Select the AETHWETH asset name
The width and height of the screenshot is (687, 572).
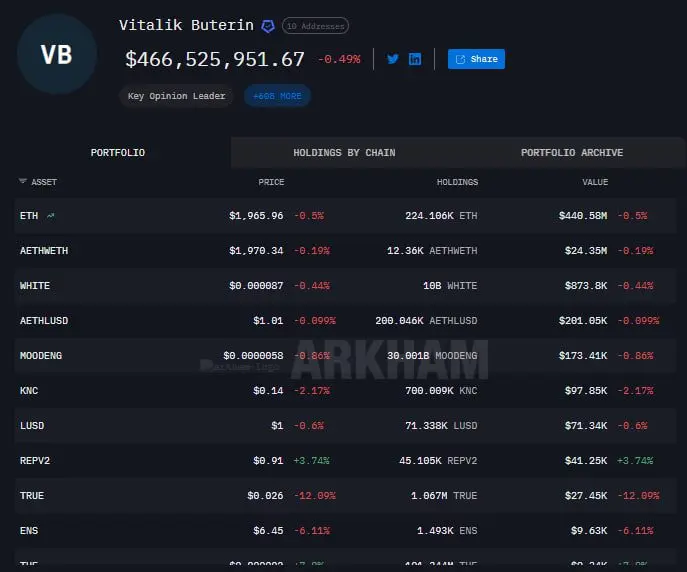point(44,251)
